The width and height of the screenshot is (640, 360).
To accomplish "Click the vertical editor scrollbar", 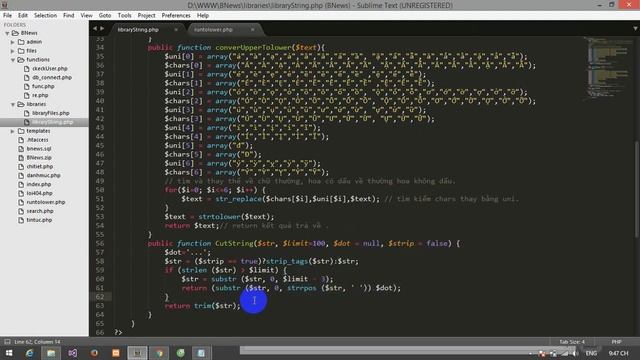I will 637,188.
